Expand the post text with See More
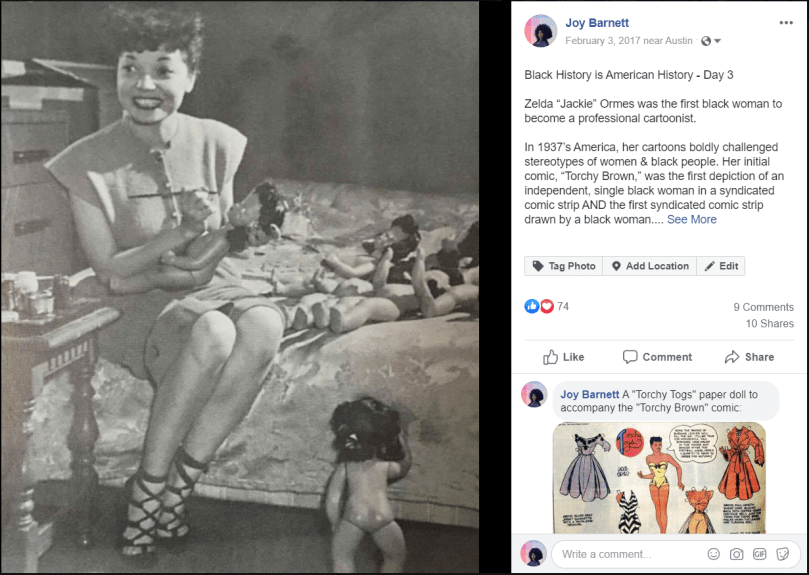 point(691,219)
